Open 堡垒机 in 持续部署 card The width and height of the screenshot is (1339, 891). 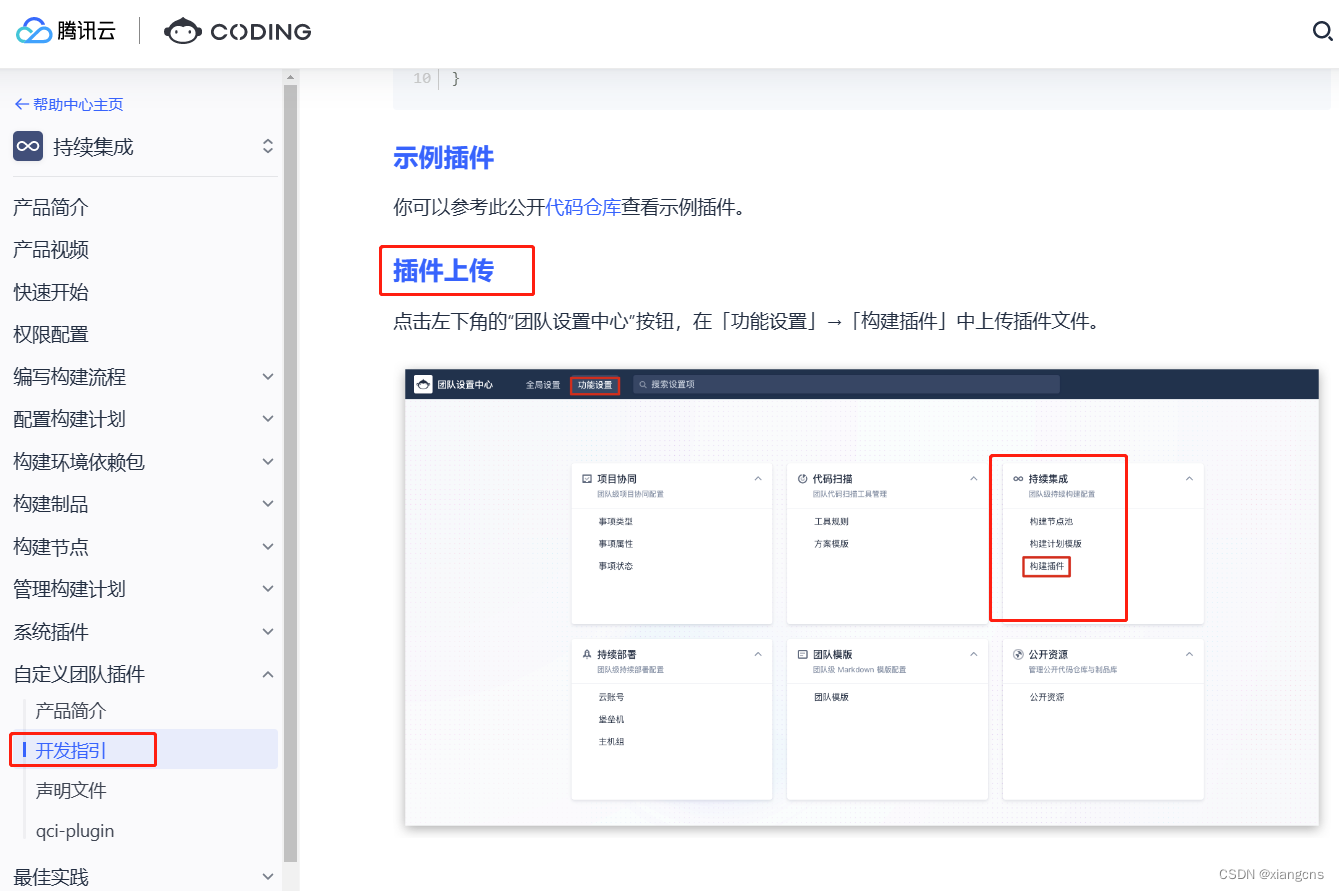point(611,719)
